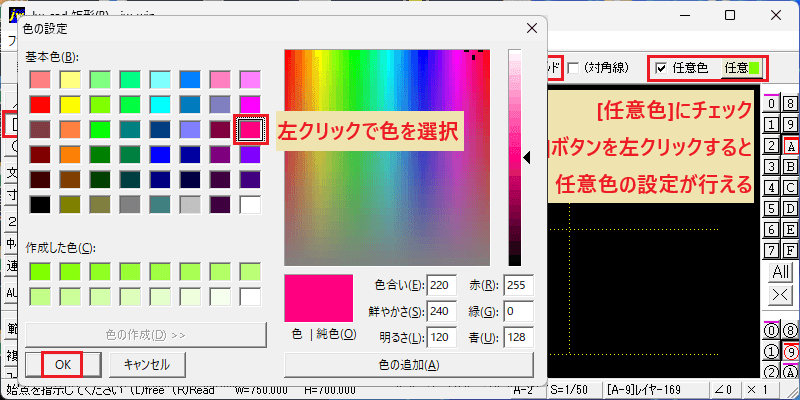Pick pure blue swatch in basic colors
Screen dimensions: 800x400
(x=160, y=155)
